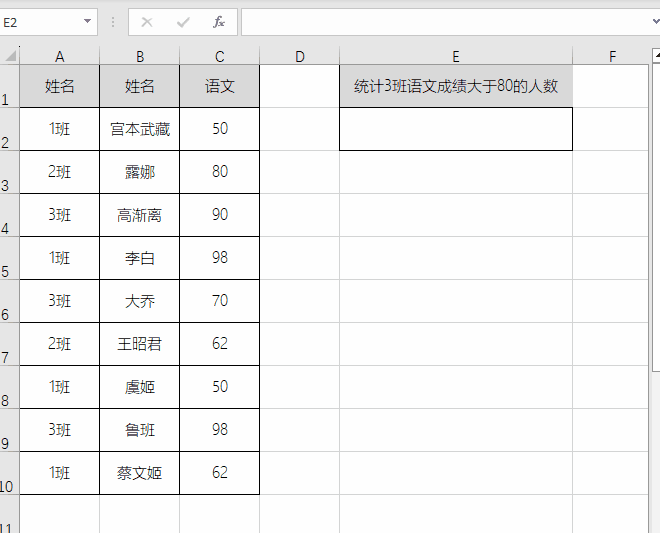Viewport: 660px width, 533px height.
Task: Click cell 统计3班语文成绩大于80的人数
Action: coord(456,86)
